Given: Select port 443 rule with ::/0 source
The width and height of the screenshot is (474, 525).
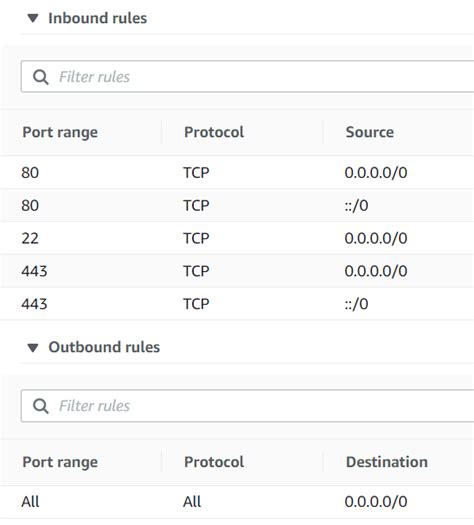Looking at the screenshot, I should [237, 304].
